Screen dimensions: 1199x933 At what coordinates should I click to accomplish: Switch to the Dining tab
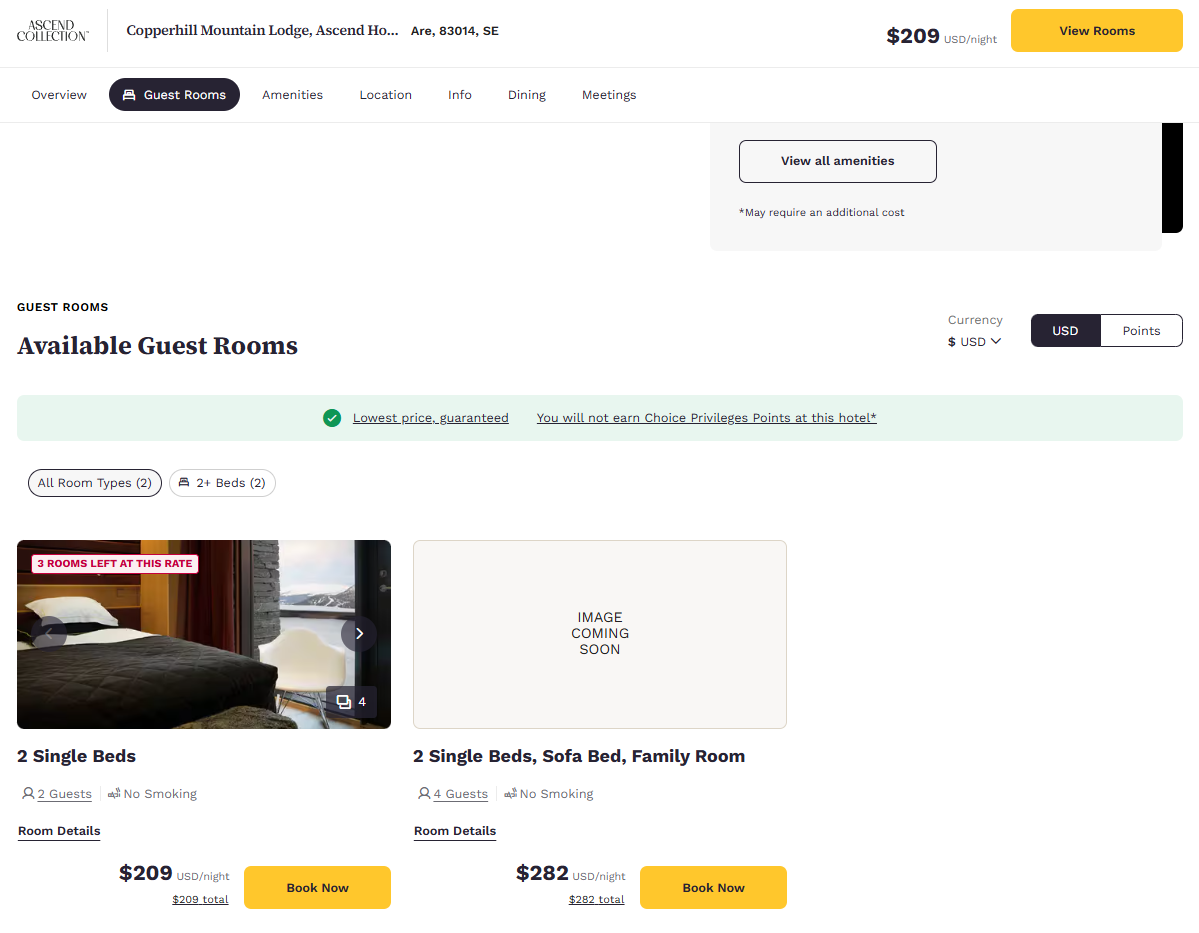coord(527,95)
